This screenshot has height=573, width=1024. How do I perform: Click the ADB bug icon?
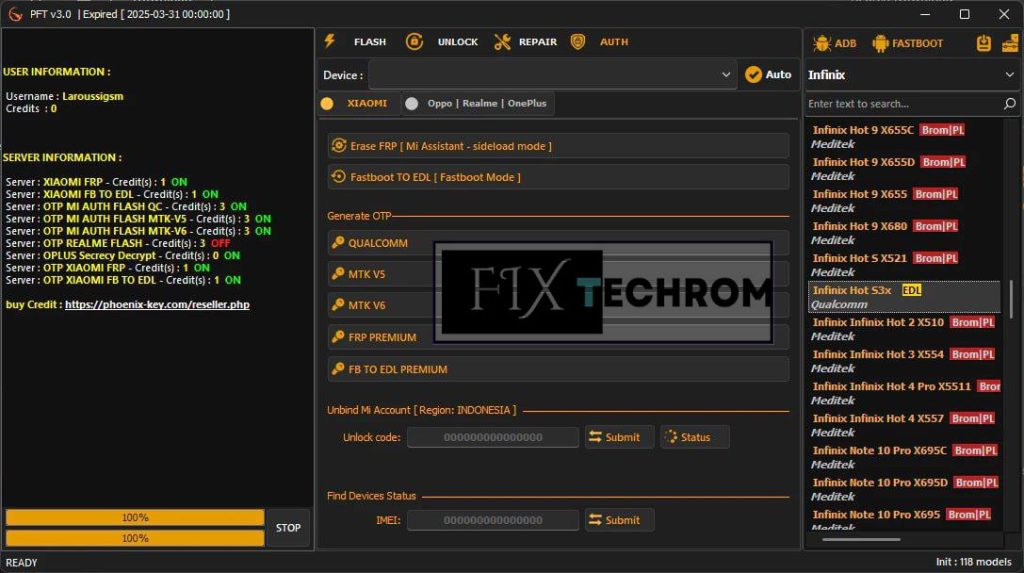(x=822, y=43)
